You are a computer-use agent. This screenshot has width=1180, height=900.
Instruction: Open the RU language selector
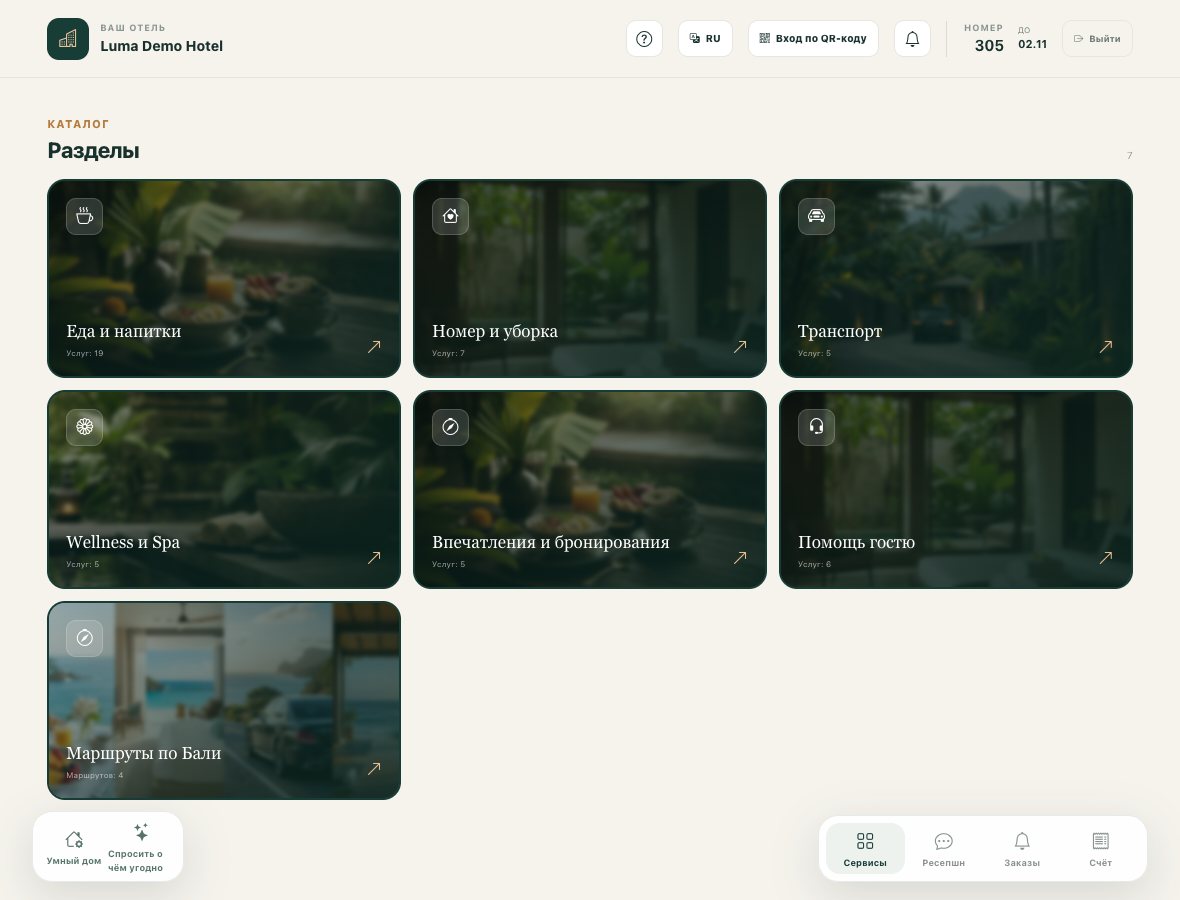pos(705,38)
